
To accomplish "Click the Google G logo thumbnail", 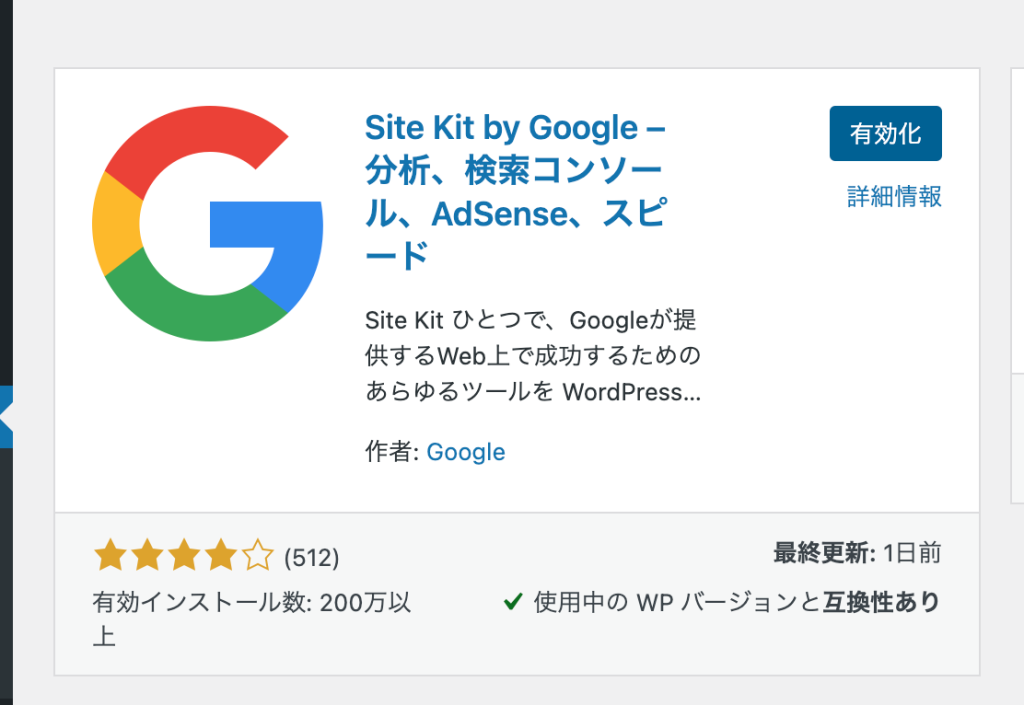I will point(208,223).
